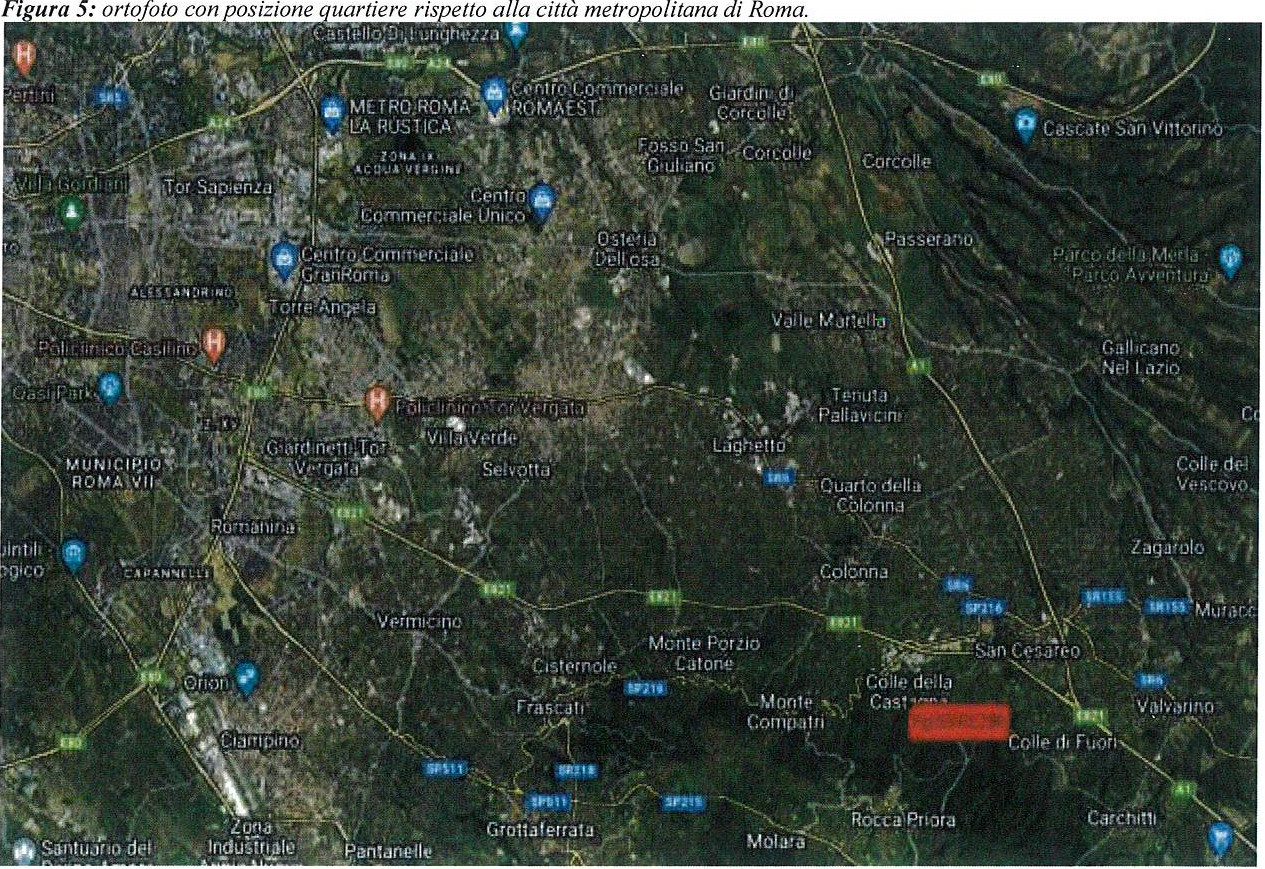Open the Parco della Merla adventure park pin
Screen dimensions: 1265x869
click(x=1230, y=262)
